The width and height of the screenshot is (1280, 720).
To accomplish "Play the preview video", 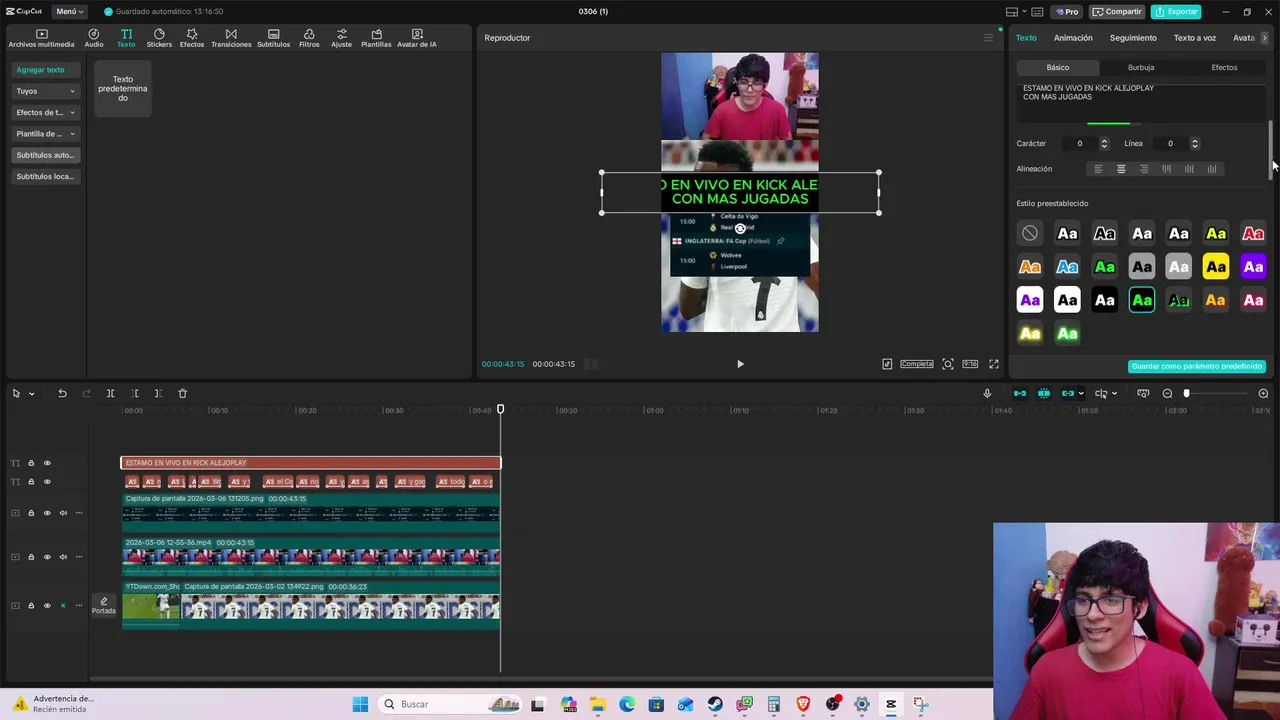I will tap(740, 364).
